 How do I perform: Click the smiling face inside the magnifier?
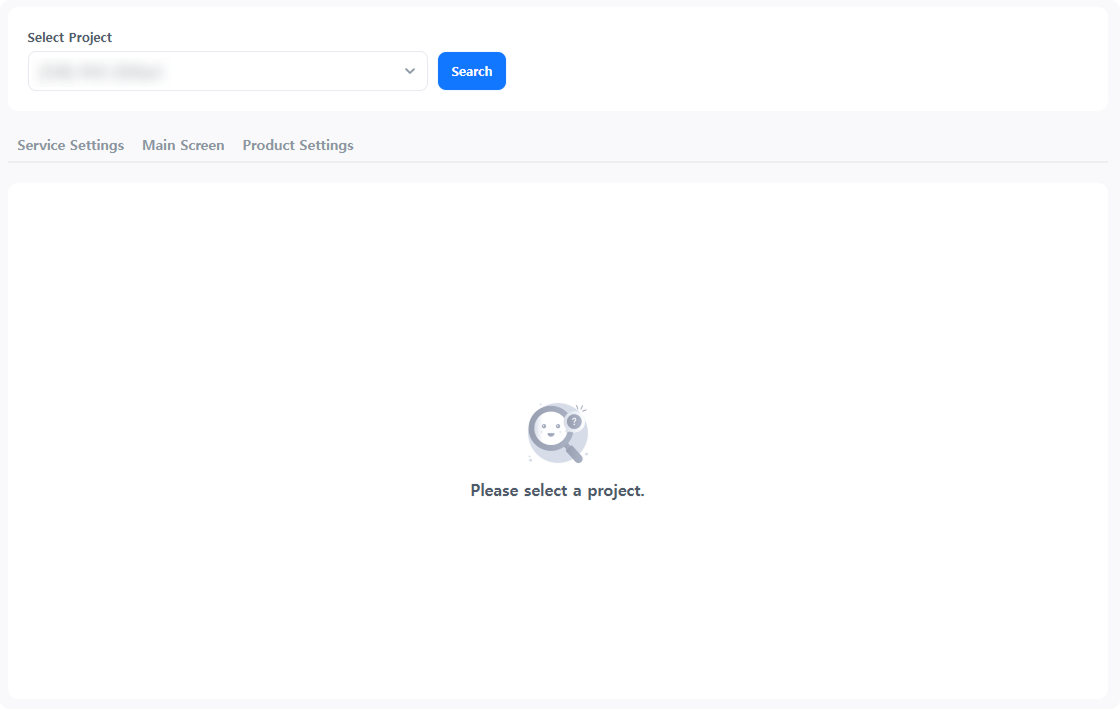tap(549, 429)
